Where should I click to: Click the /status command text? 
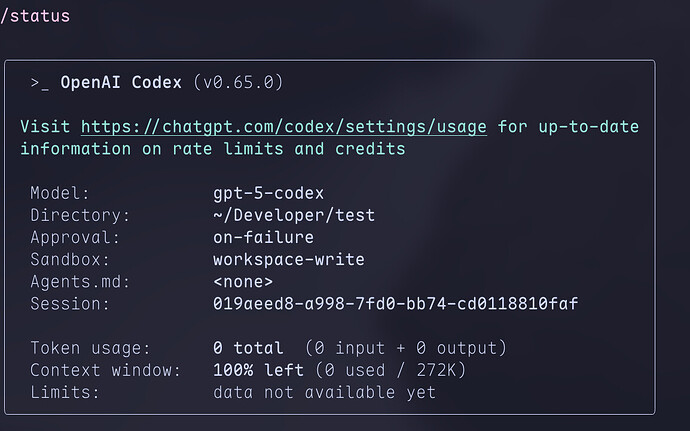tap(35, 16)
